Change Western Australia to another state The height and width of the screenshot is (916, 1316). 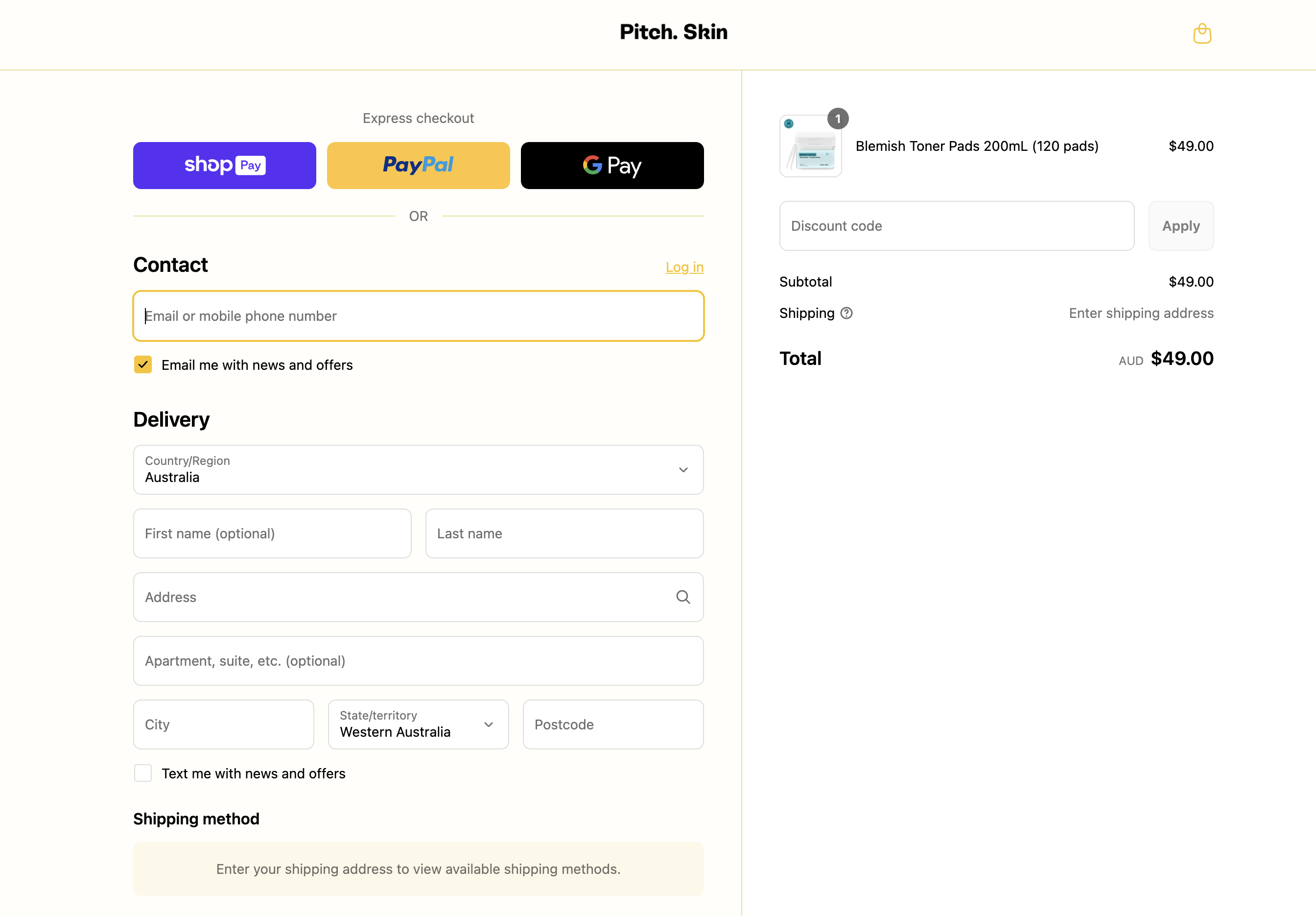click(418, 724)
